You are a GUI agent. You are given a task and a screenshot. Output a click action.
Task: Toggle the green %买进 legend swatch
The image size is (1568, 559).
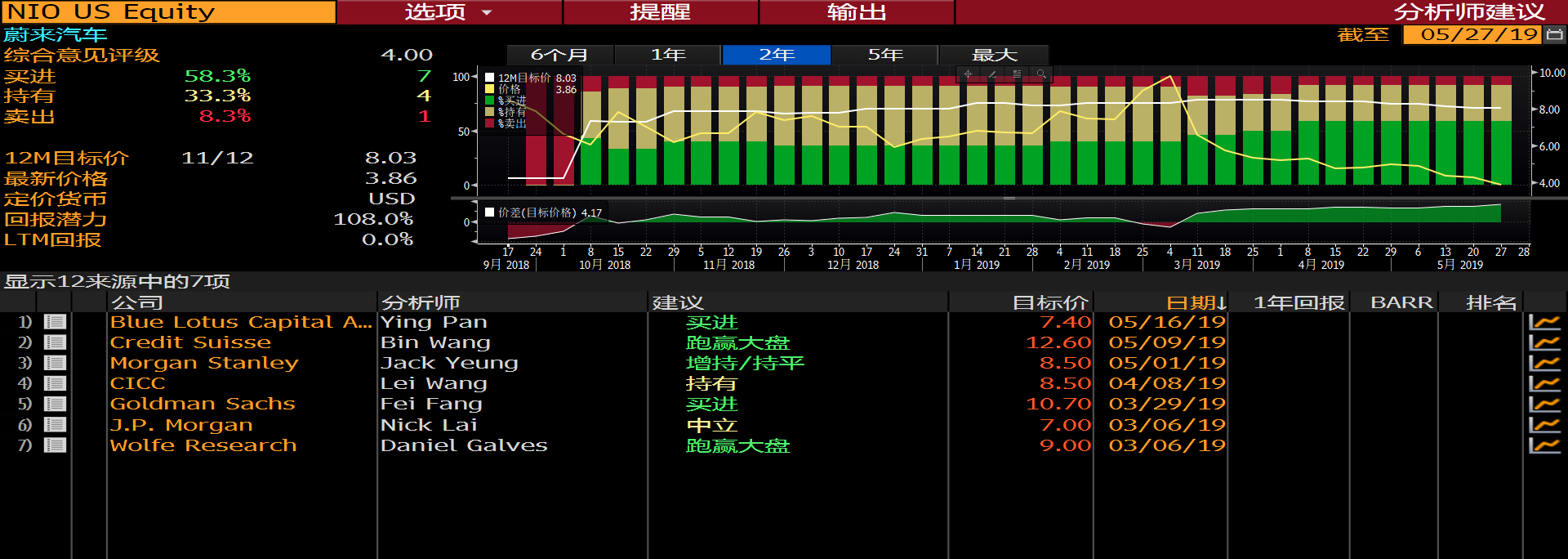pos(490,101)
